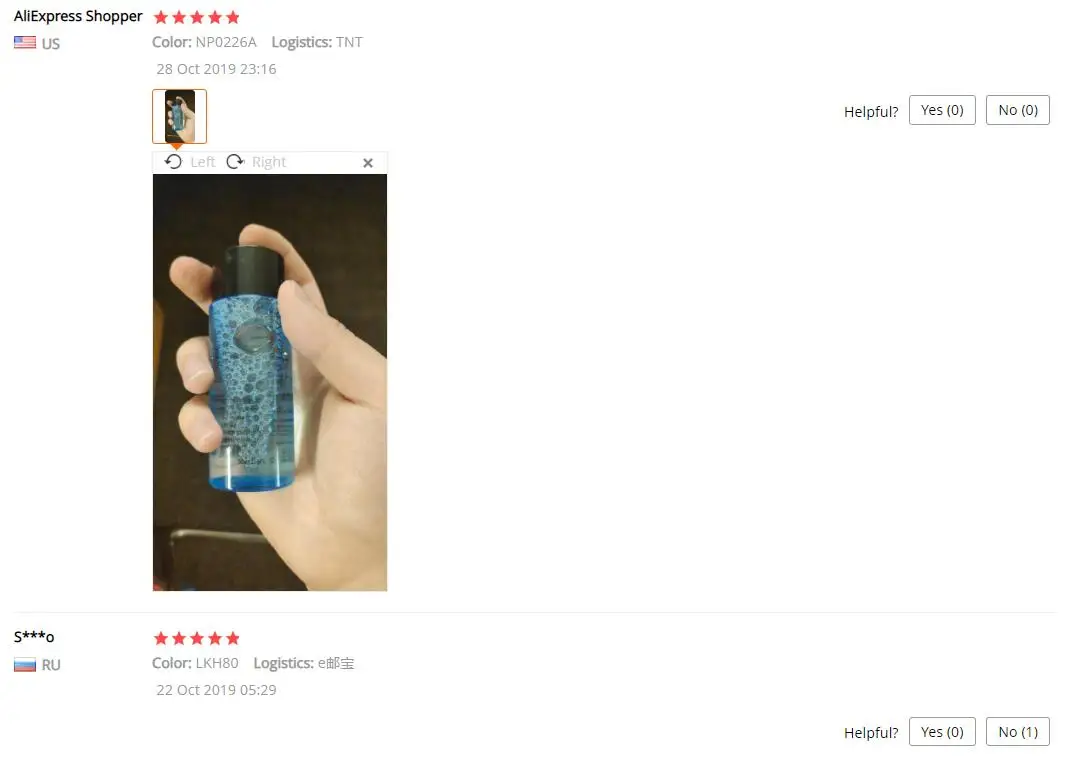The image size is (1070, 760).
Task: Click the Logistics TNT text
Action: tap(317, 42)
